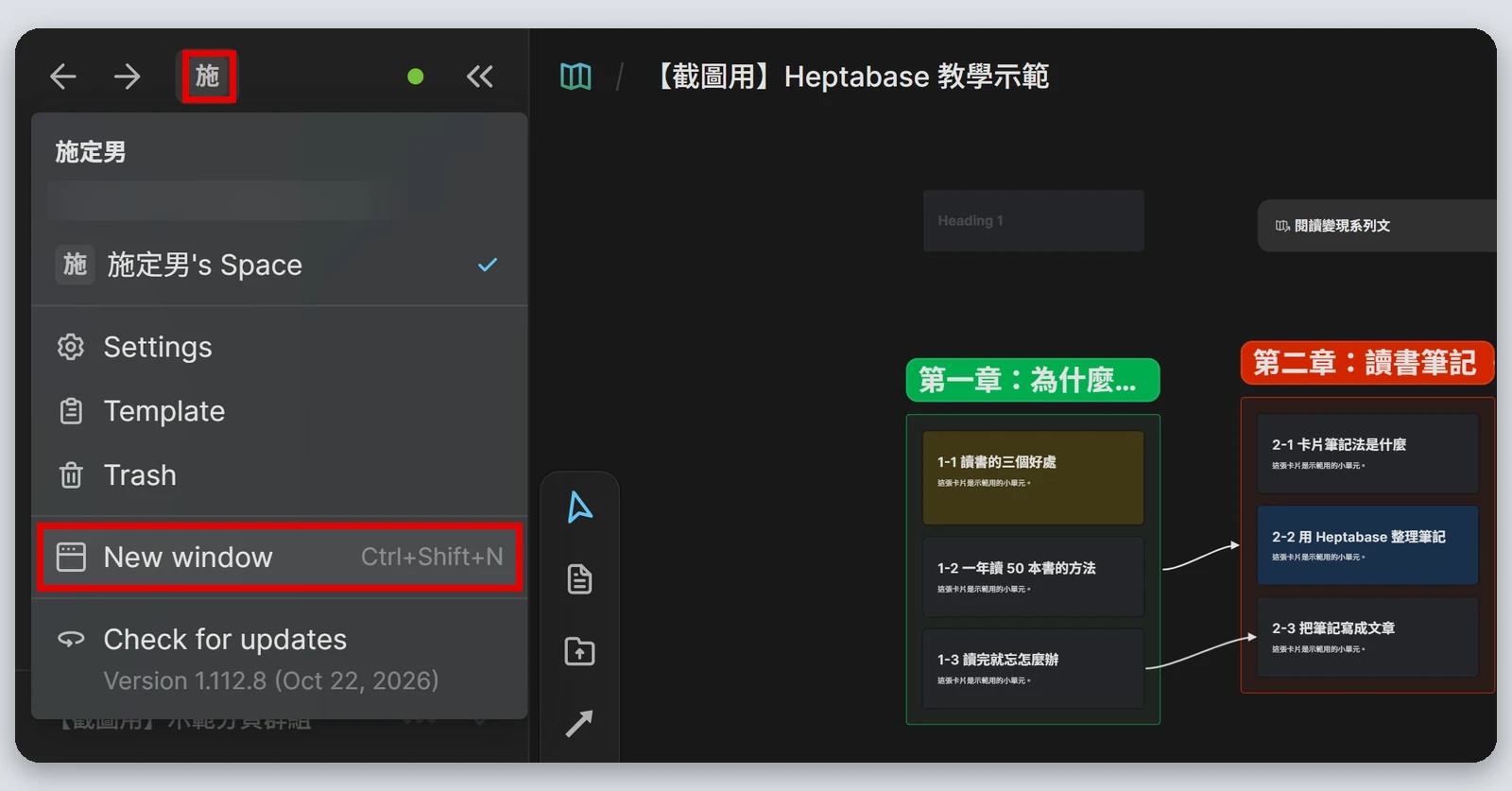Collapse the sidebar with double chevron
1512x791 pixels.
coord(480,77)
